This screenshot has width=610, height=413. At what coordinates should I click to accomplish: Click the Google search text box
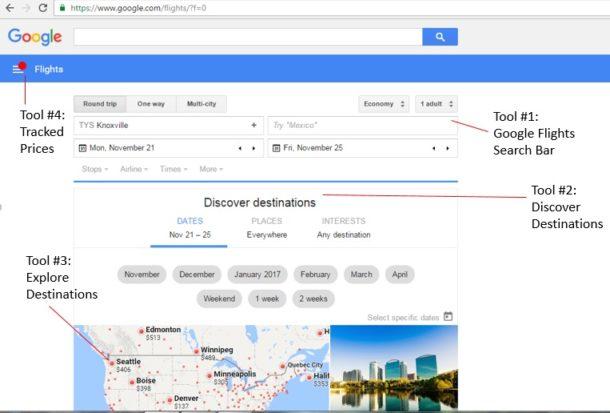click(248, 37)
